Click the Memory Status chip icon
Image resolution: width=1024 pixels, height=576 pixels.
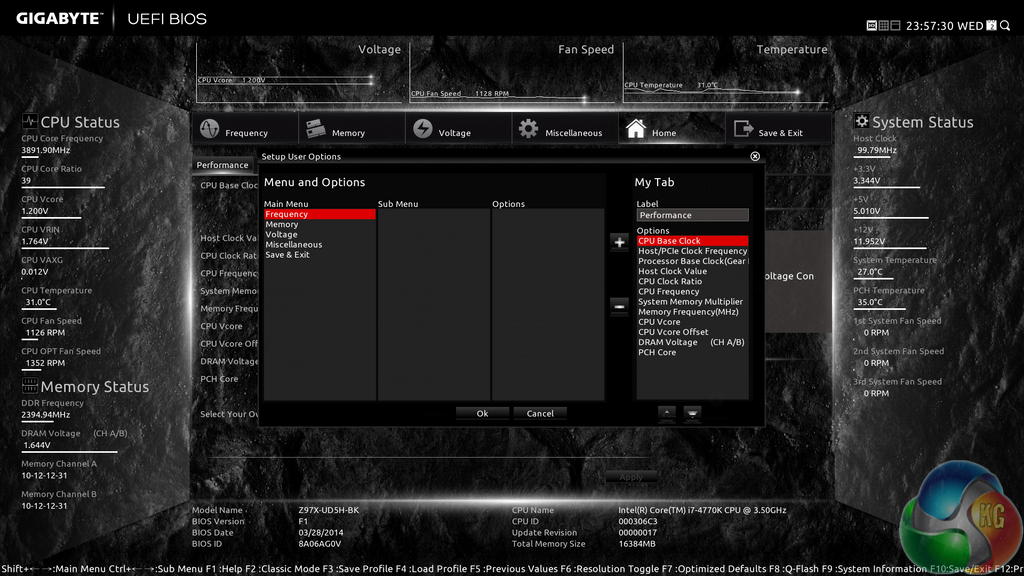pos(29,385)
